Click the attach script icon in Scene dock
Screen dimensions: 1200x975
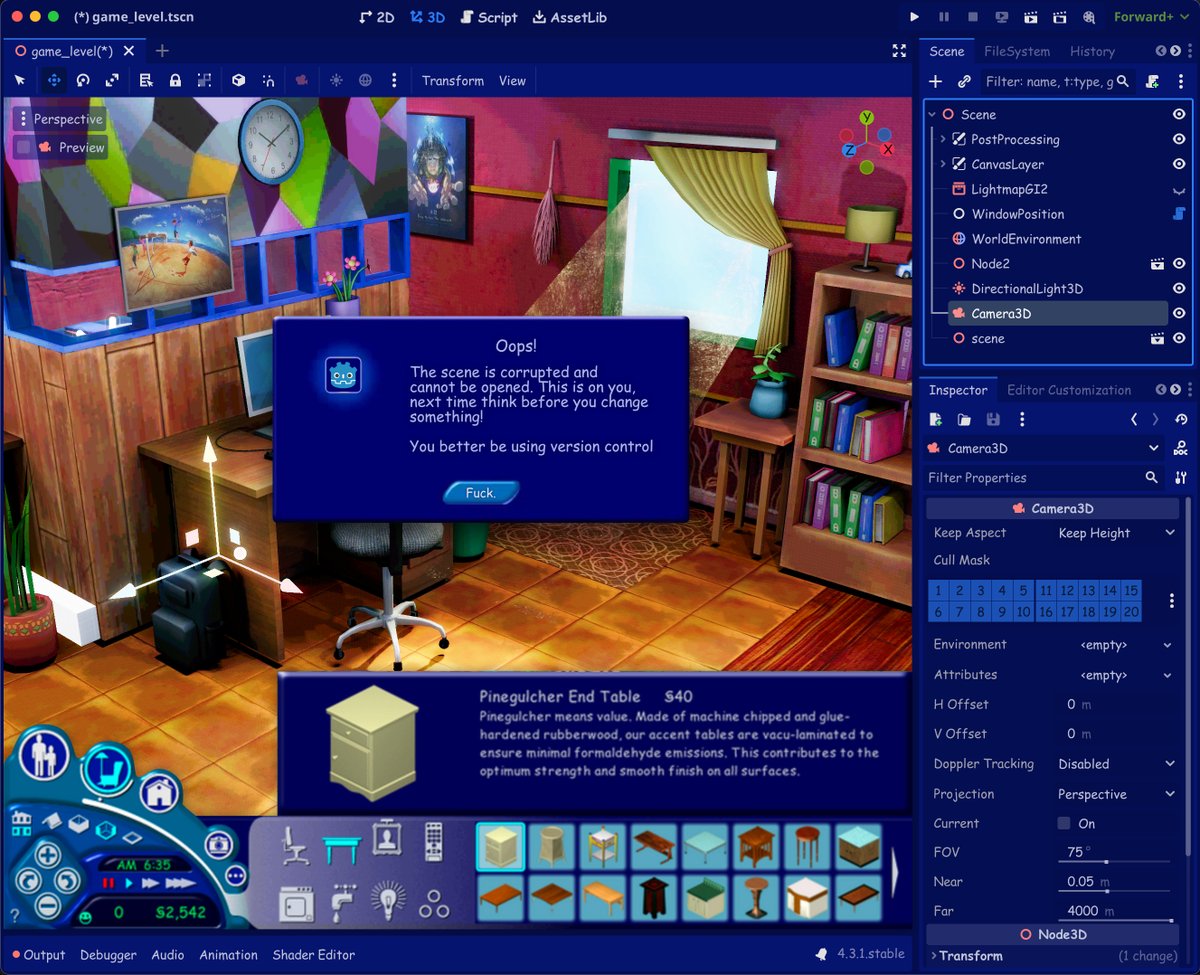(1152, 82)
